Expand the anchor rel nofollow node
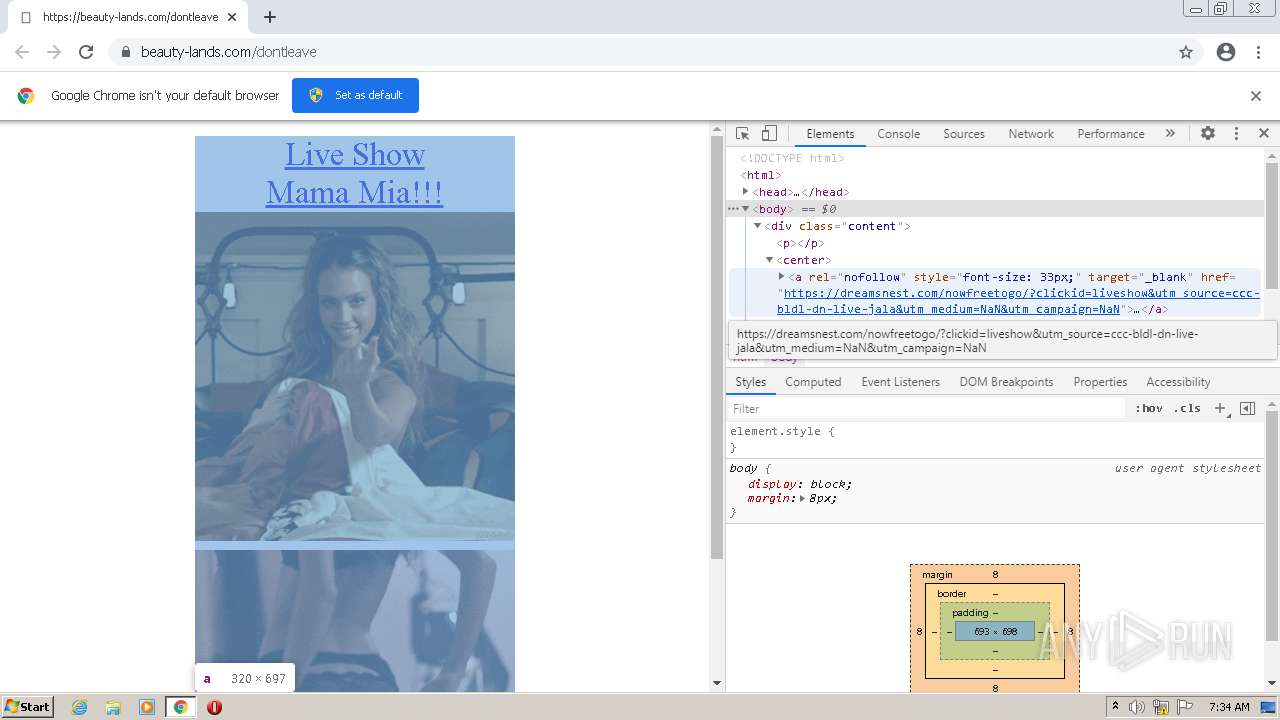 pos(782,276)
